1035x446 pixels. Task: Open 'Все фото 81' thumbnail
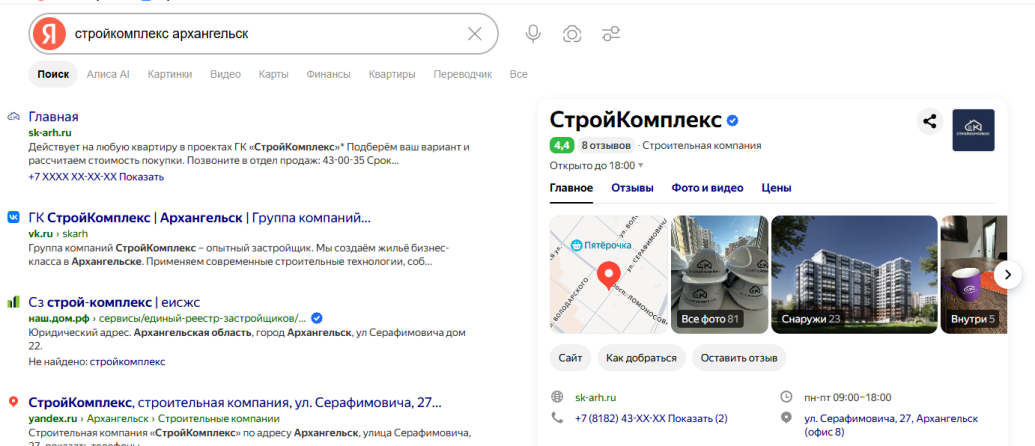coord(719,274)
